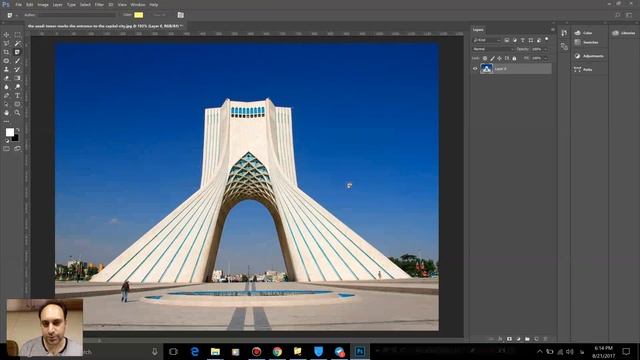Viewport: 640px width, 360px height.
Task: Select the Dodge tool
Action: tap(17, 87)
